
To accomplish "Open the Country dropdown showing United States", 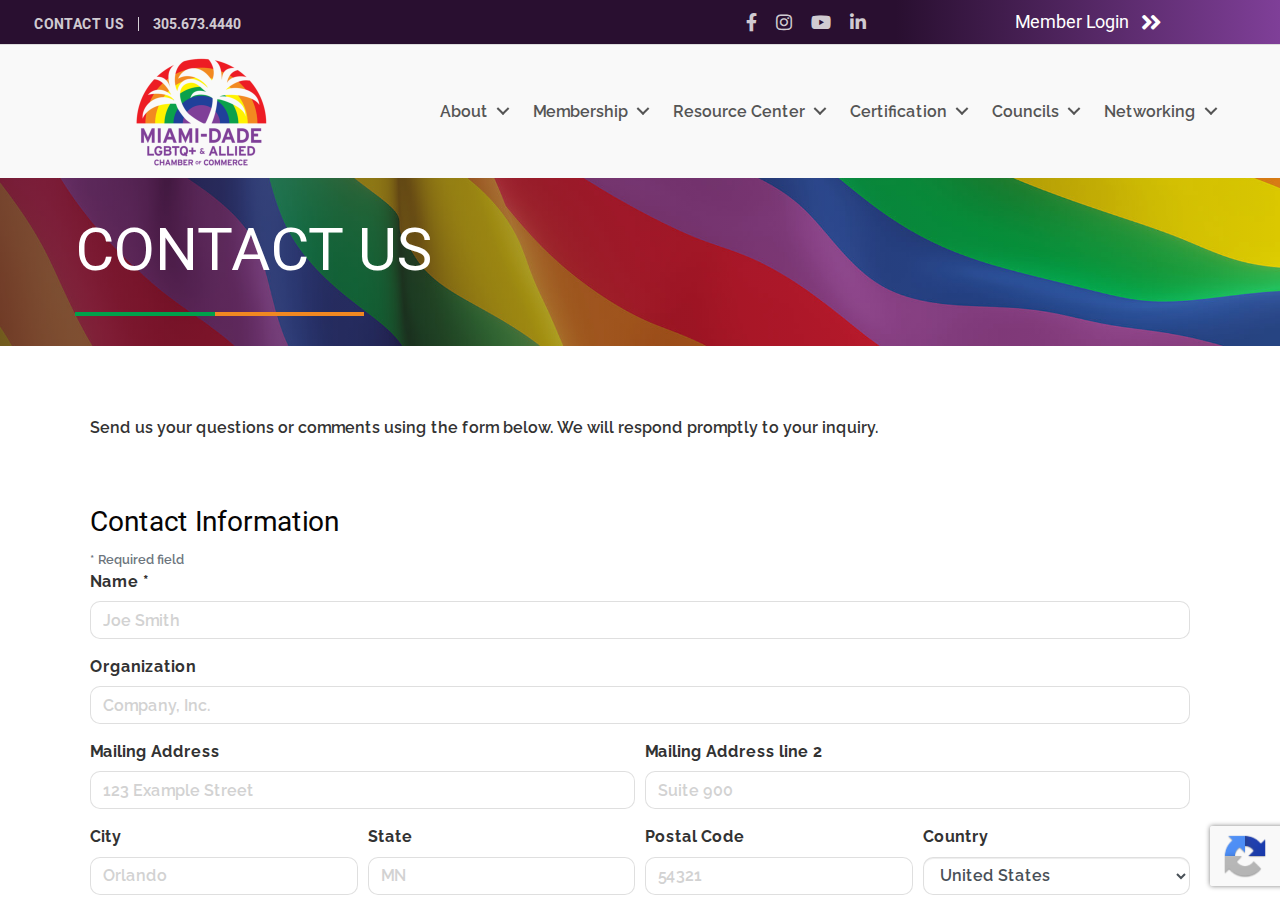I will 1056,876.
